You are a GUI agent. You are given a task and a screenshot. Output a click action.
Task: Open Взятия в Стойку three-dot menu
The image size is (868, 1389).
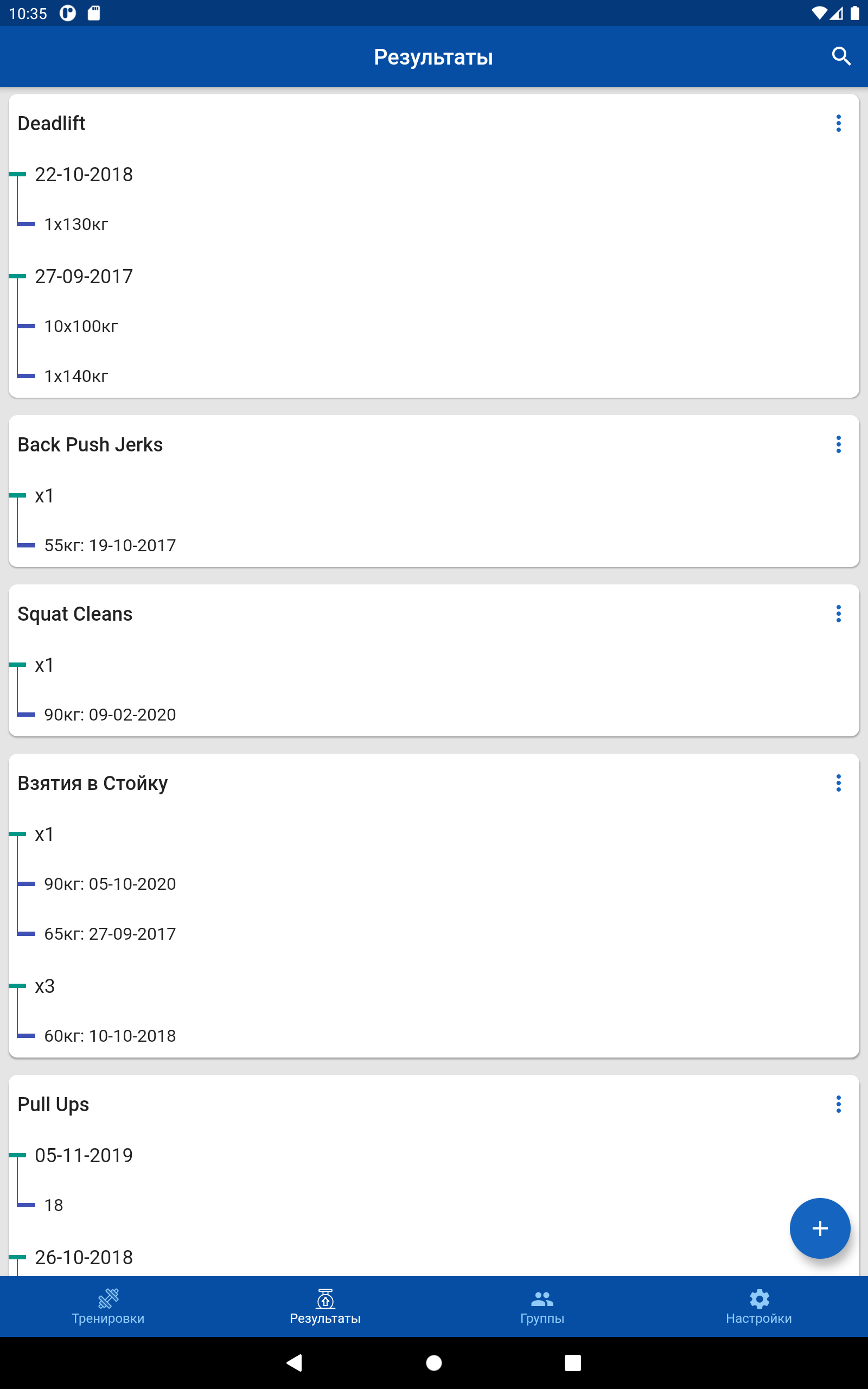click(x=838, y=783)
